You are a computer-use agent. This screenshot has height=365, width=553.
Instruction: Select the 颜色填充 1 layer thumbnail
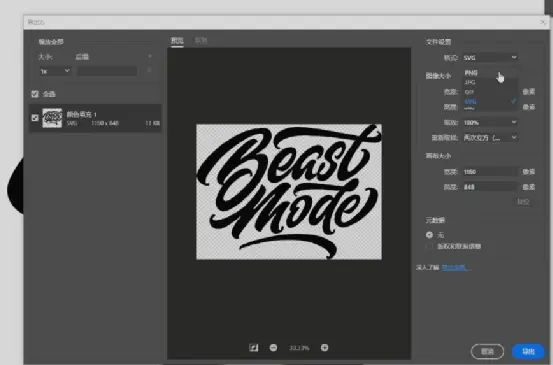[x=52, y=118]
